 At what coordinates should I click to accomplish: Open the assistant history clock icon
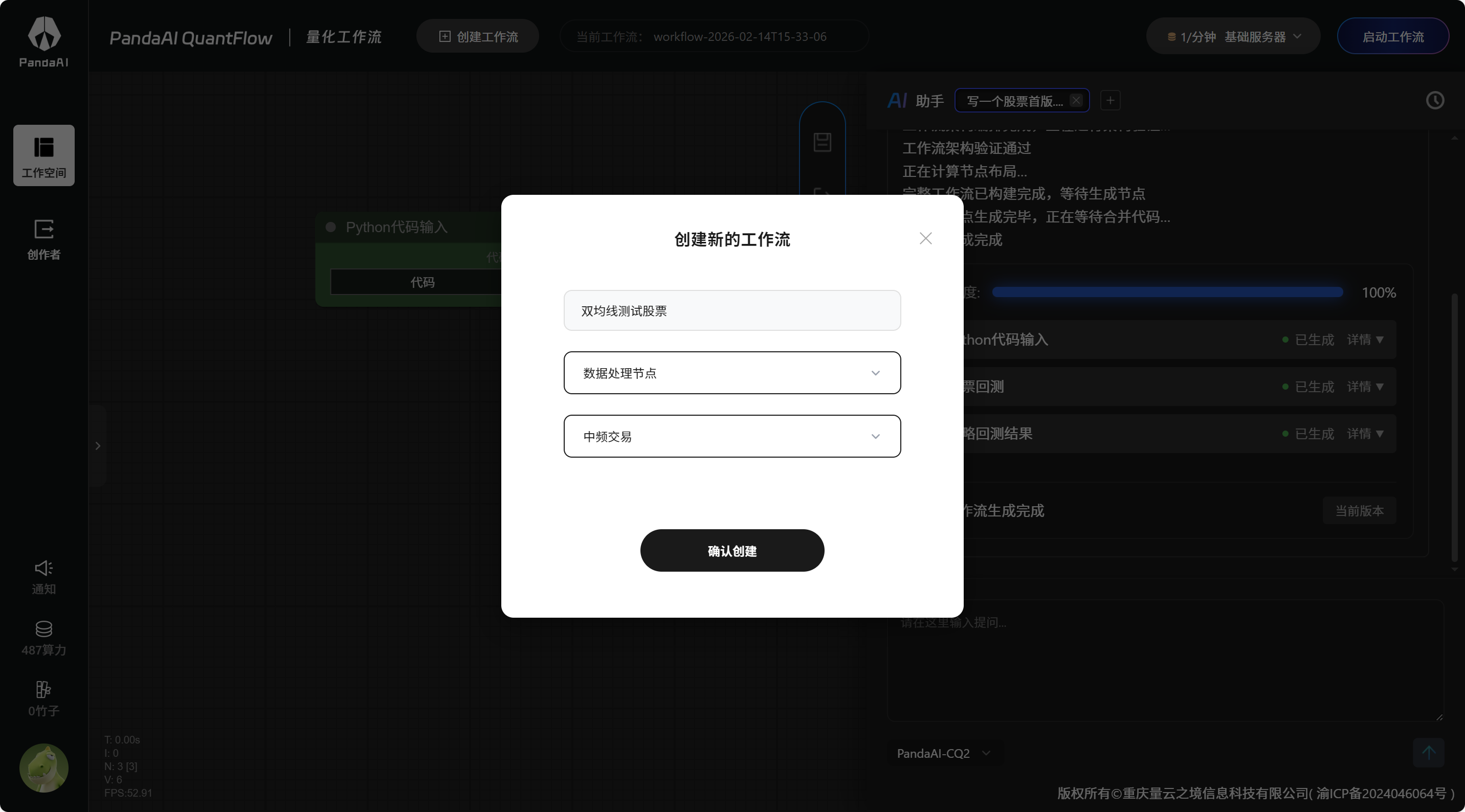click(1434, 101)
